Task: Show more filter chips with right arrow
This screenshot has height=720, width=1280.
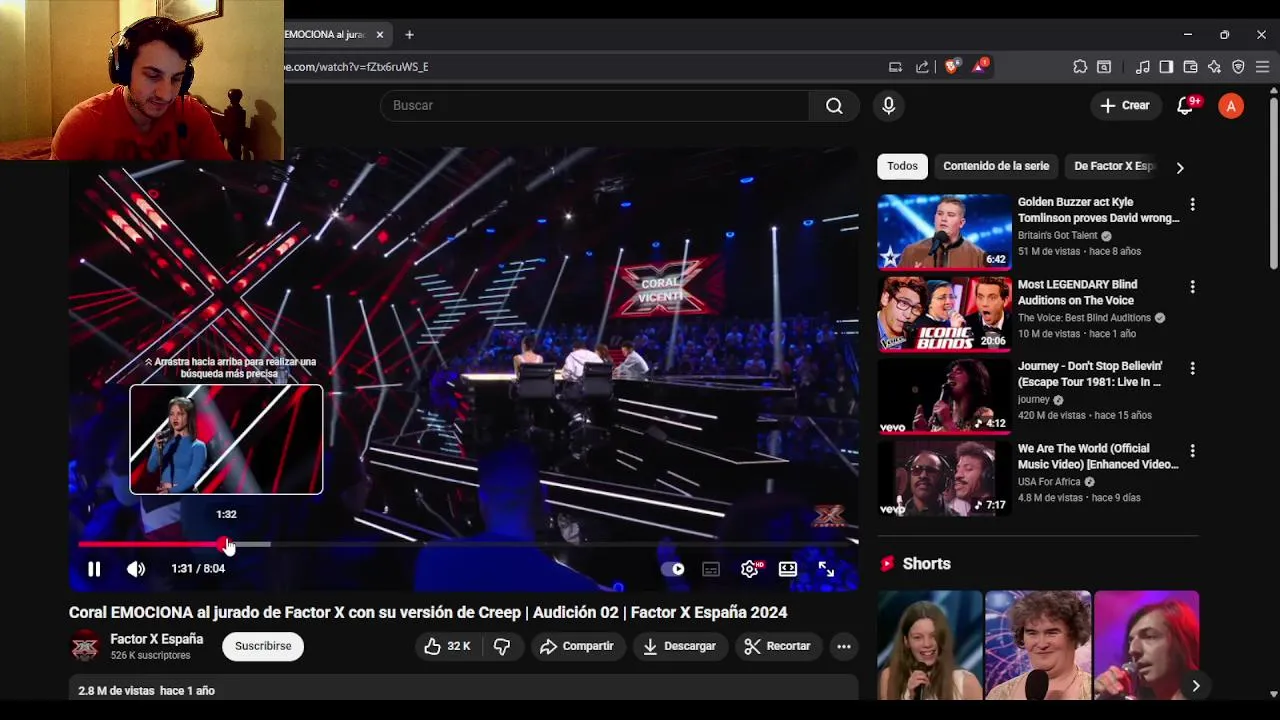Action: pyautogui.click(x=1180, y=167)
